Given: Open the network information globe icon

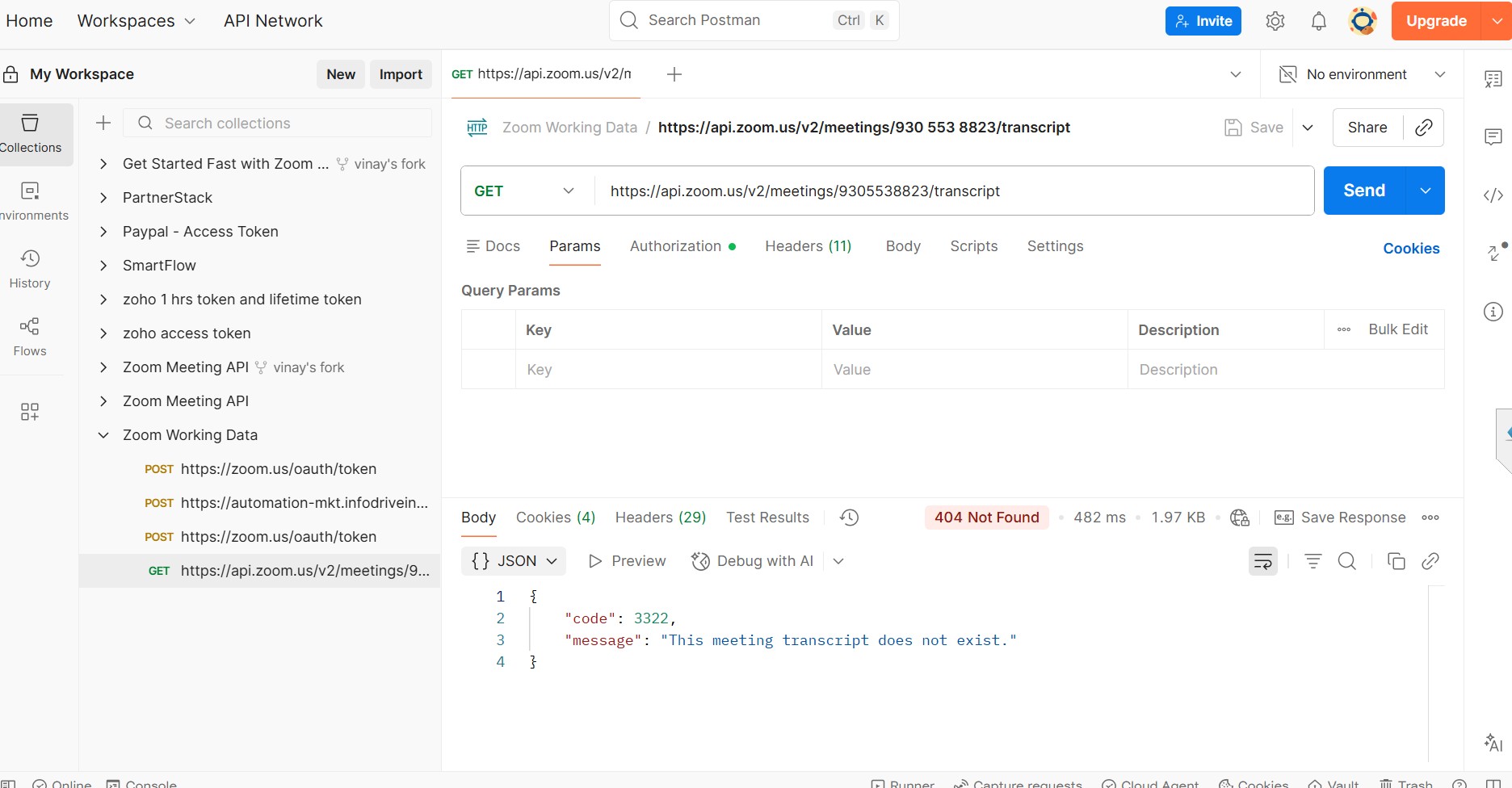Looking at the screenshot, I should 1240,518.
